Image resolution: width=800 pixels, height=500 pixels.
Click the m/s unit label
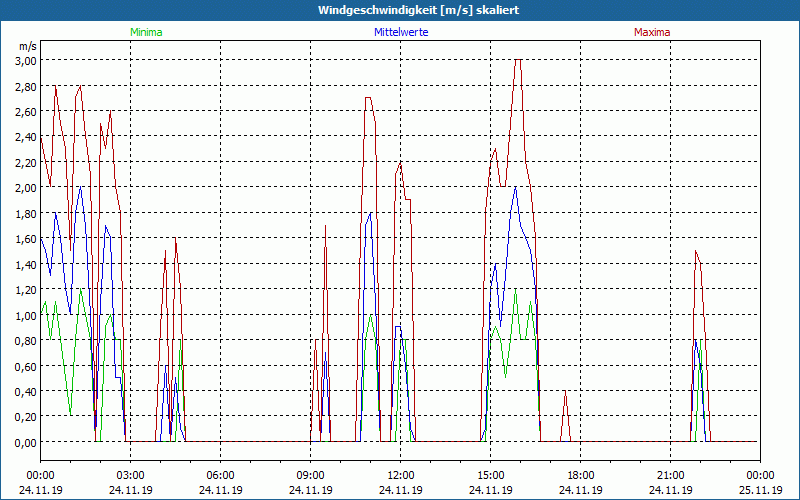(26, 46)
